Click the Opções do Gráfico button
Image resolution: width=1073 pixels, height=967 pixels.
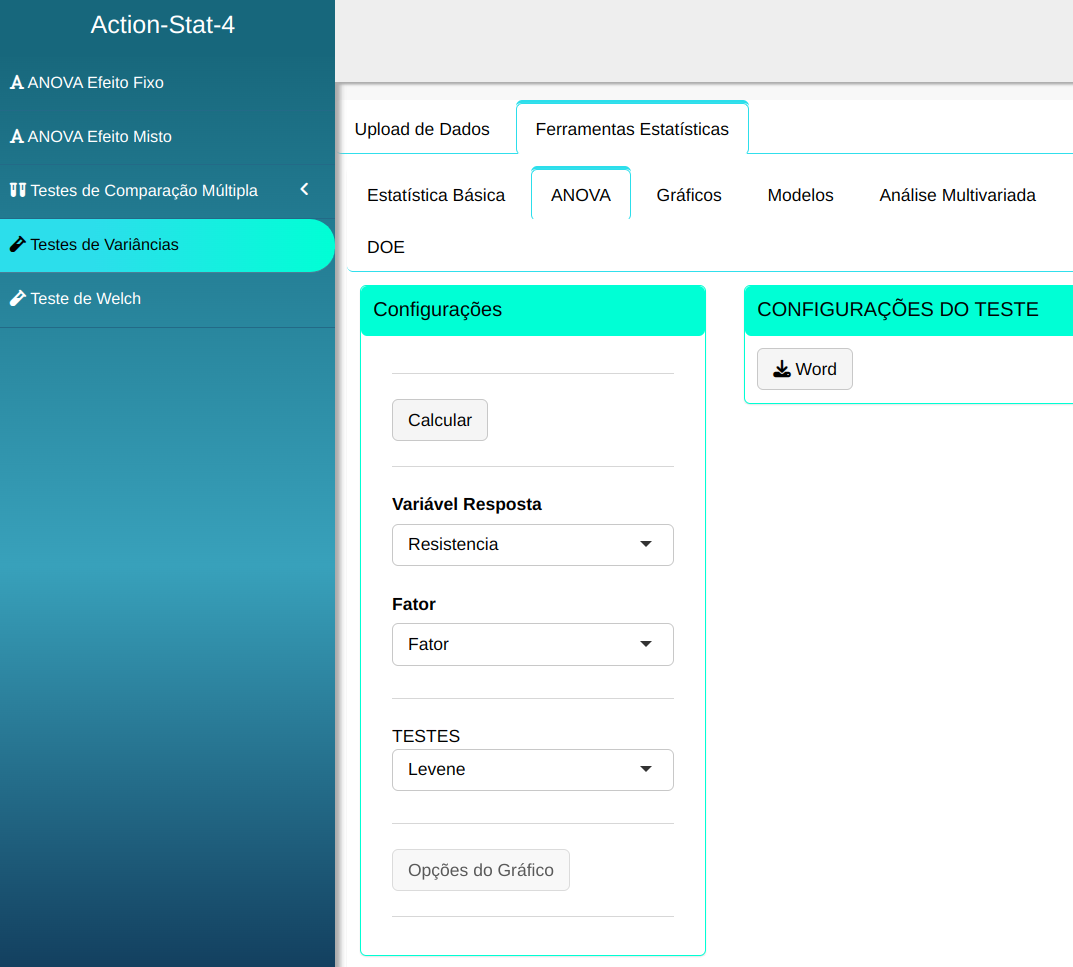pyautogui.click(x=481, y=870)
